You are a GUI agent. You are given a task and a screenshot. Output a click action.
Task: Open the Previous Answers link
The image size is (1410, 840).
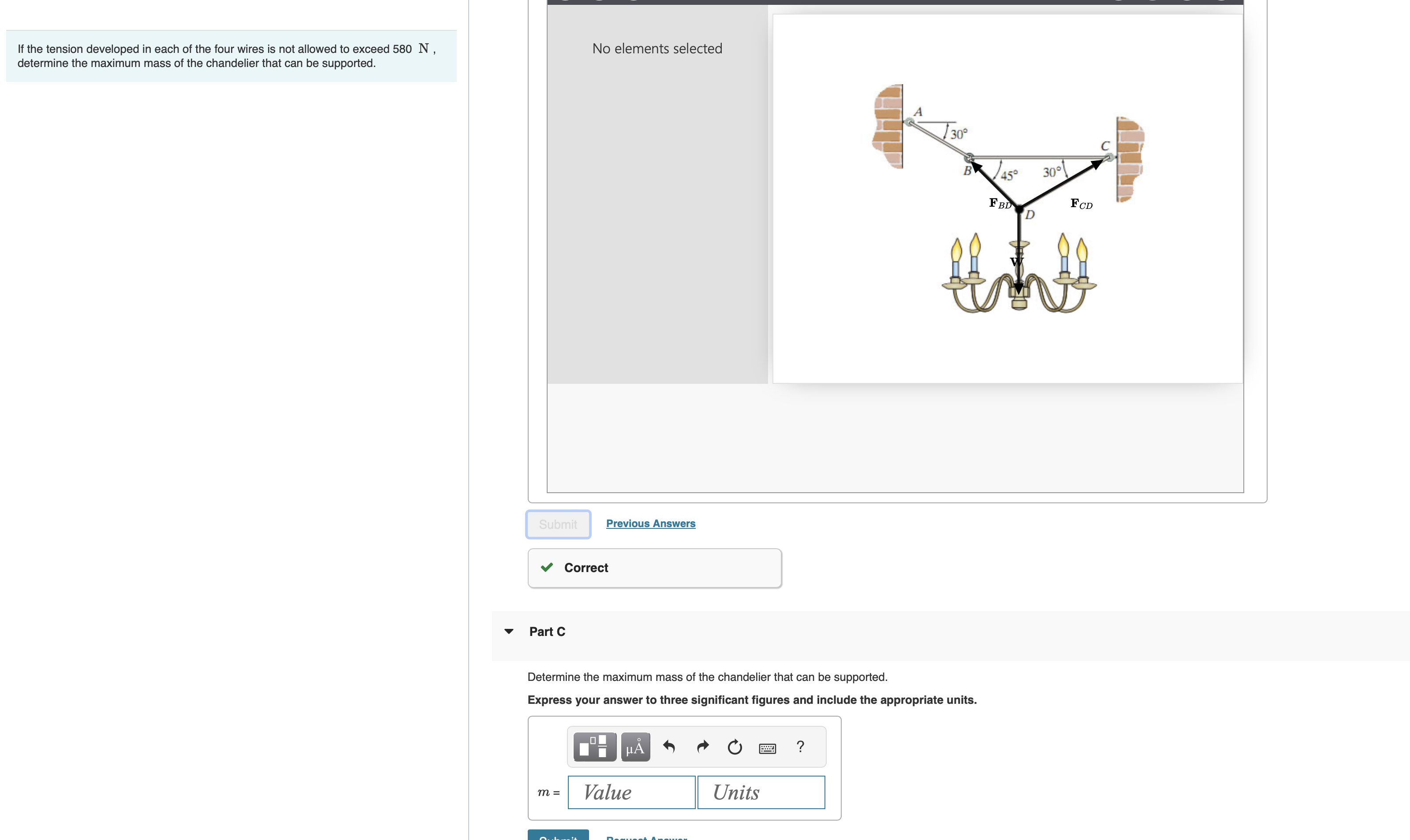[650, 524]
